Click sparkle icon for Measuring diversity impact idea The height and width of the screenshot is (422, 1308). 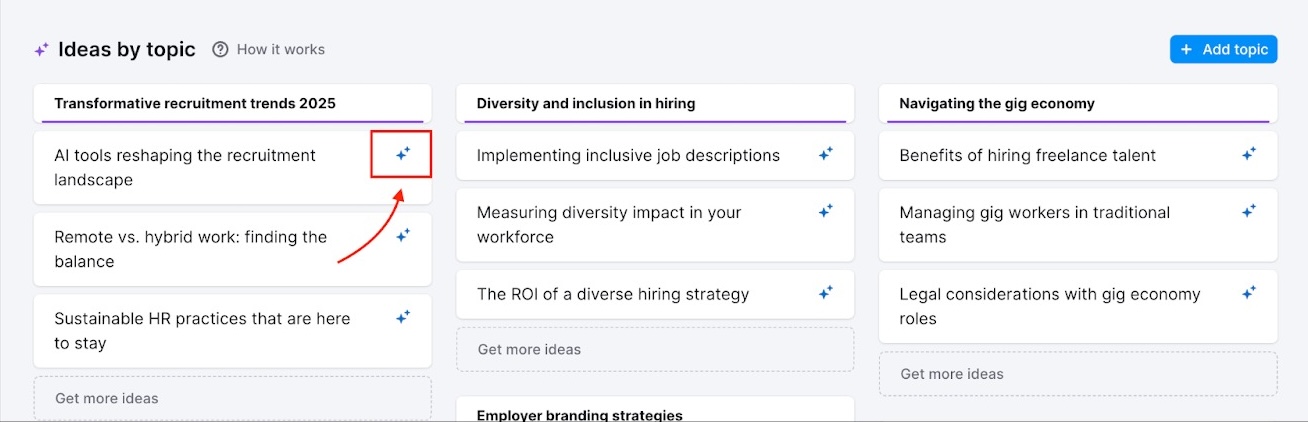point(826,211)
